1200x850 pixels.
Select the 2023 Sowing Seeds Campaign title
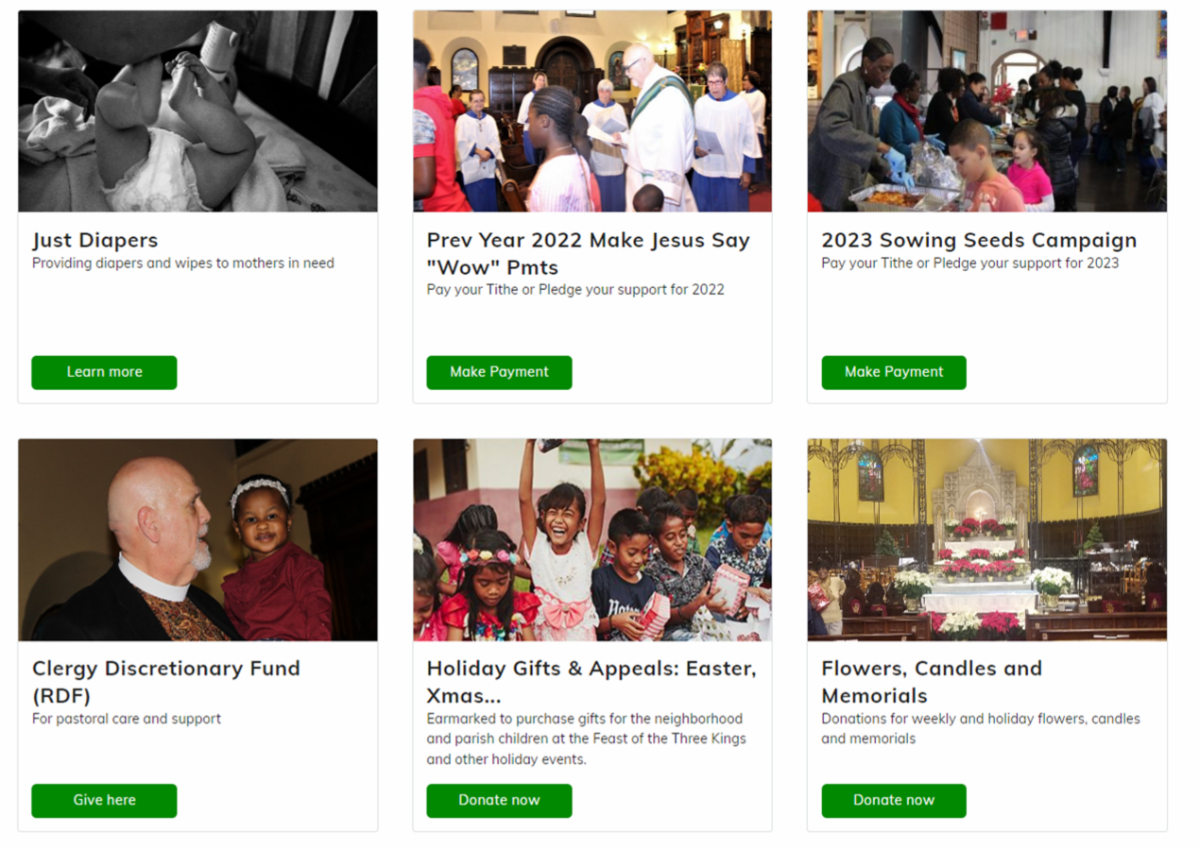tap(979, 240)
